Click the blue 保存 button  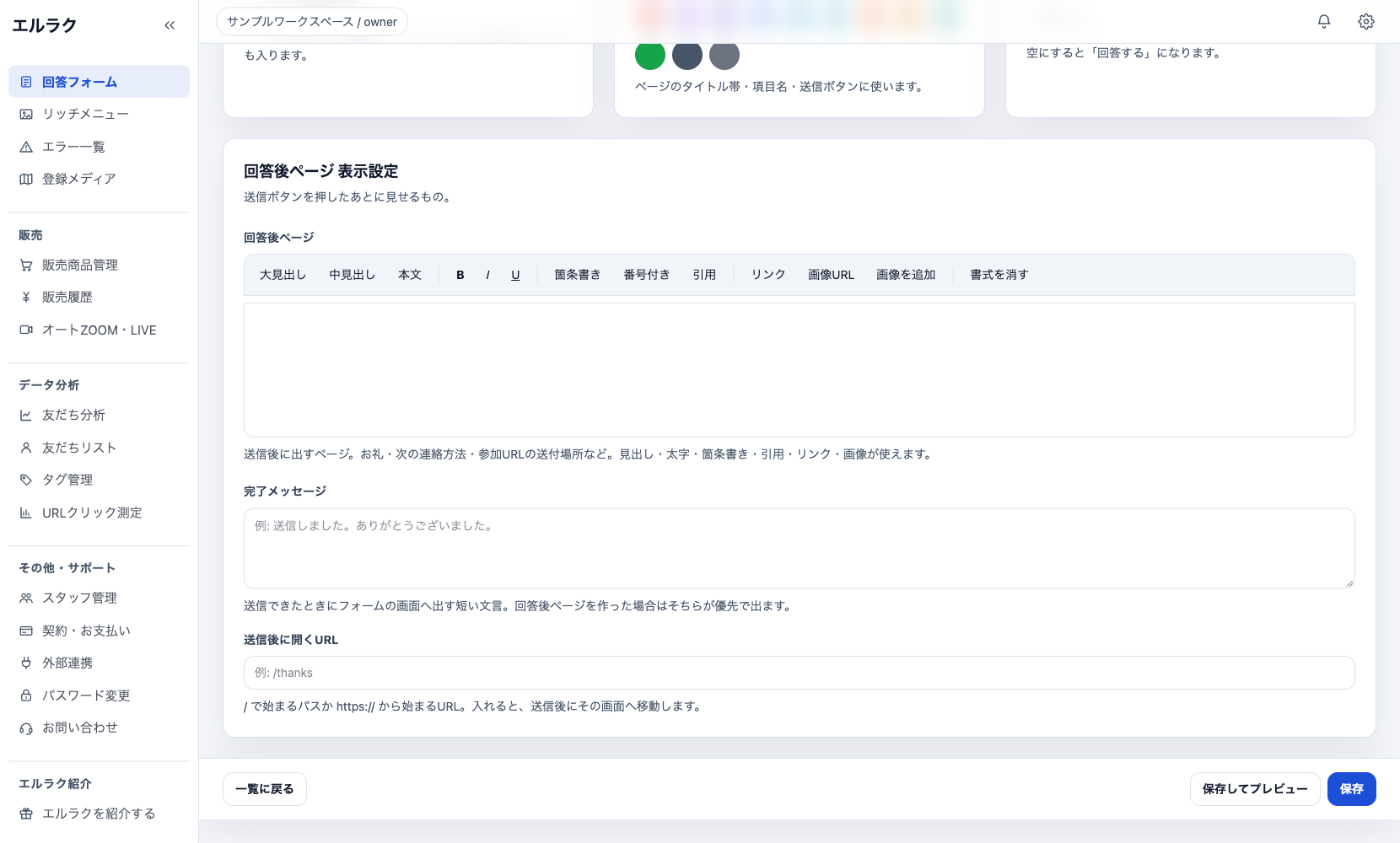coord(1352,789)
